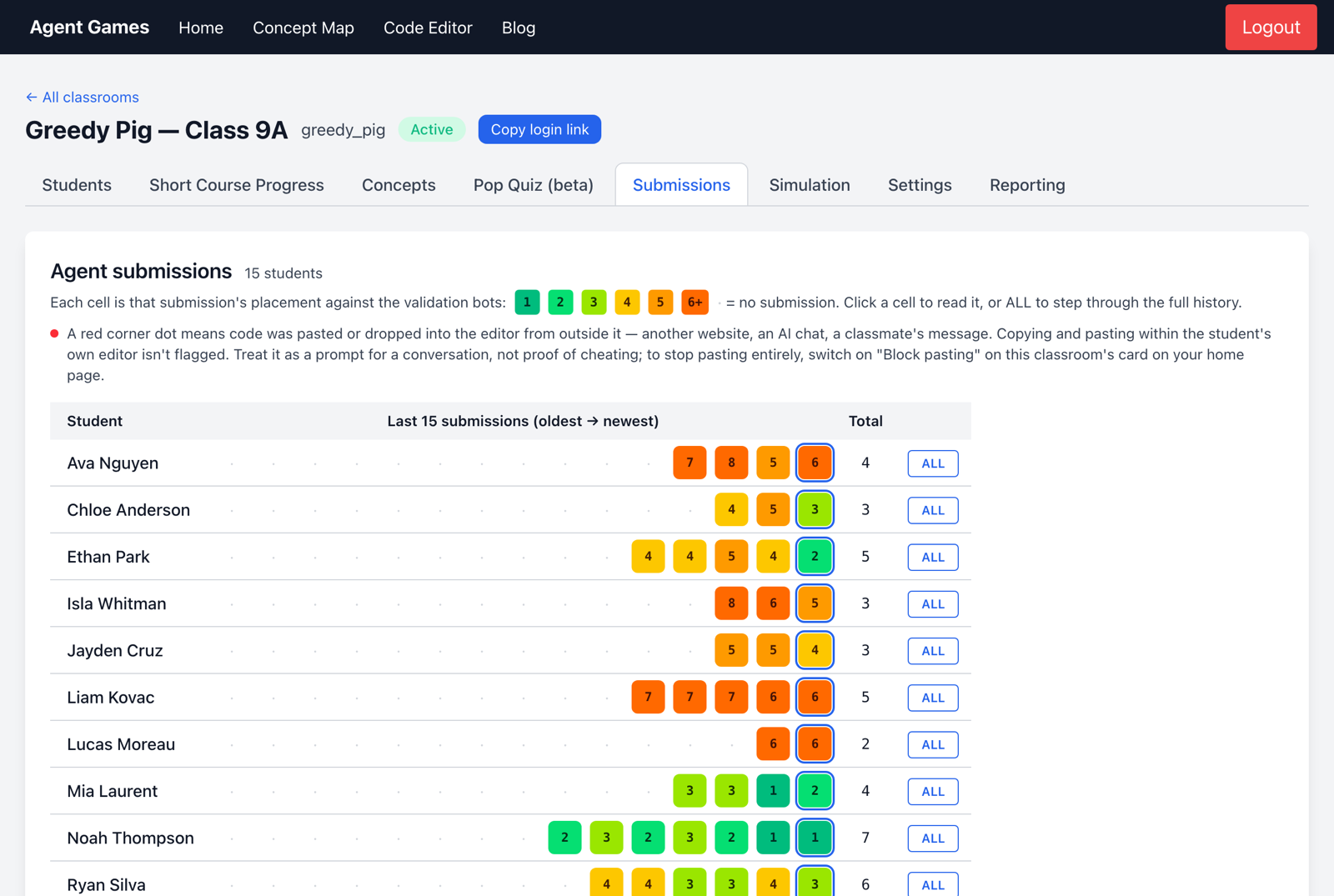
Task: Open Ava Nguyen's placement 8 submission
Action: pos(731,463)
